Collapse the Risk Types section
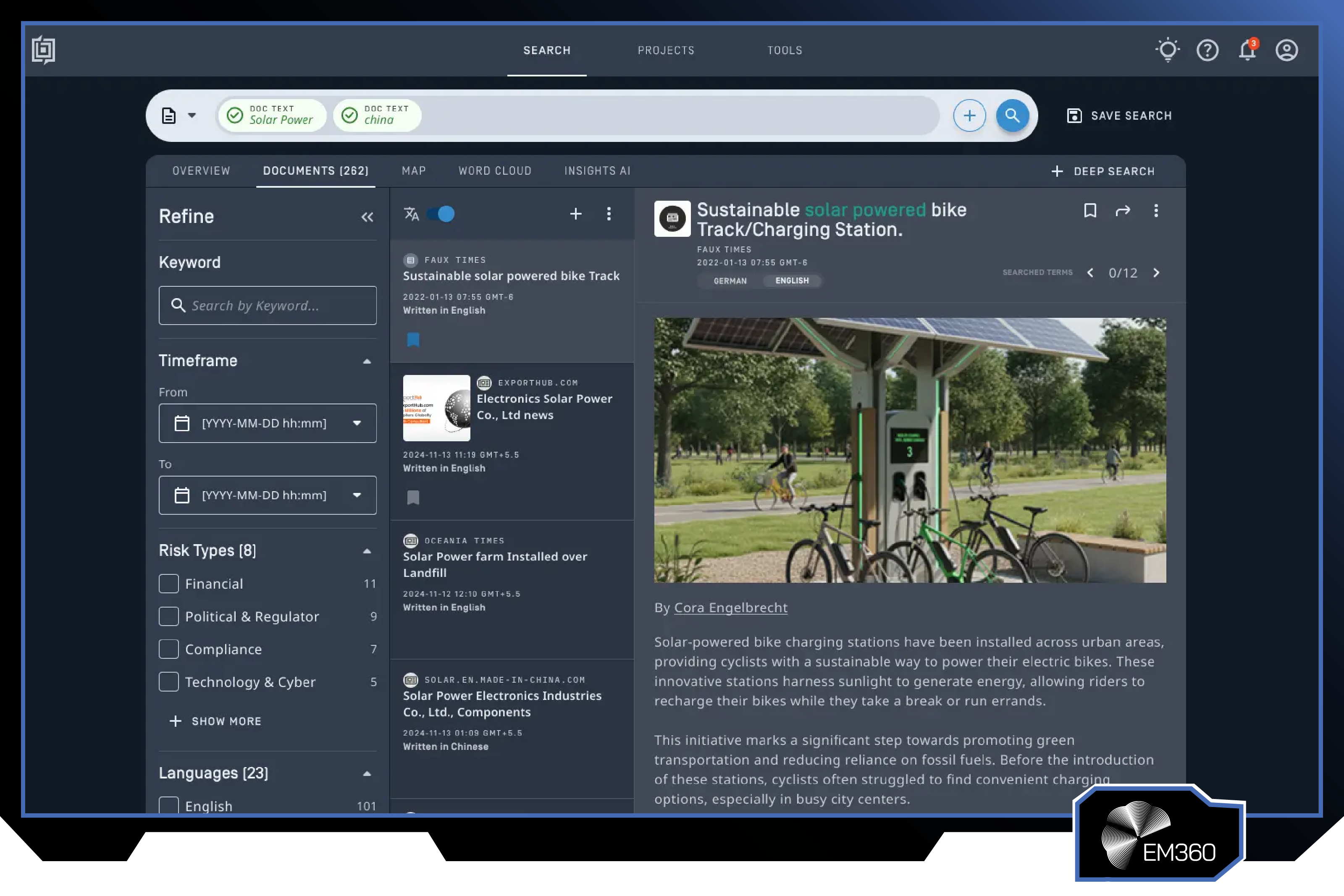 pyautogui.click(x=367, y=551)
